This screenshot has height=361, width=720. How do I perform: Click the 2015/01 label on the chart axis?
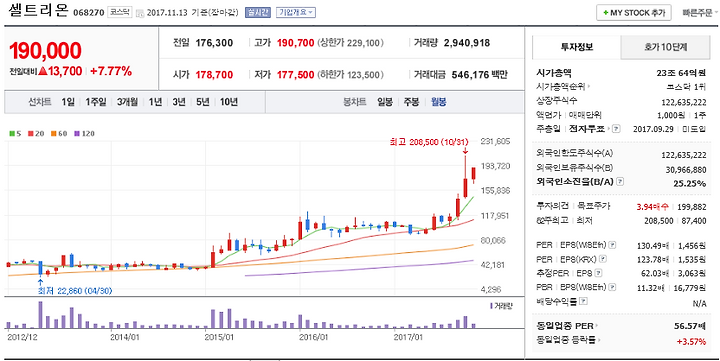click(220, 337)
